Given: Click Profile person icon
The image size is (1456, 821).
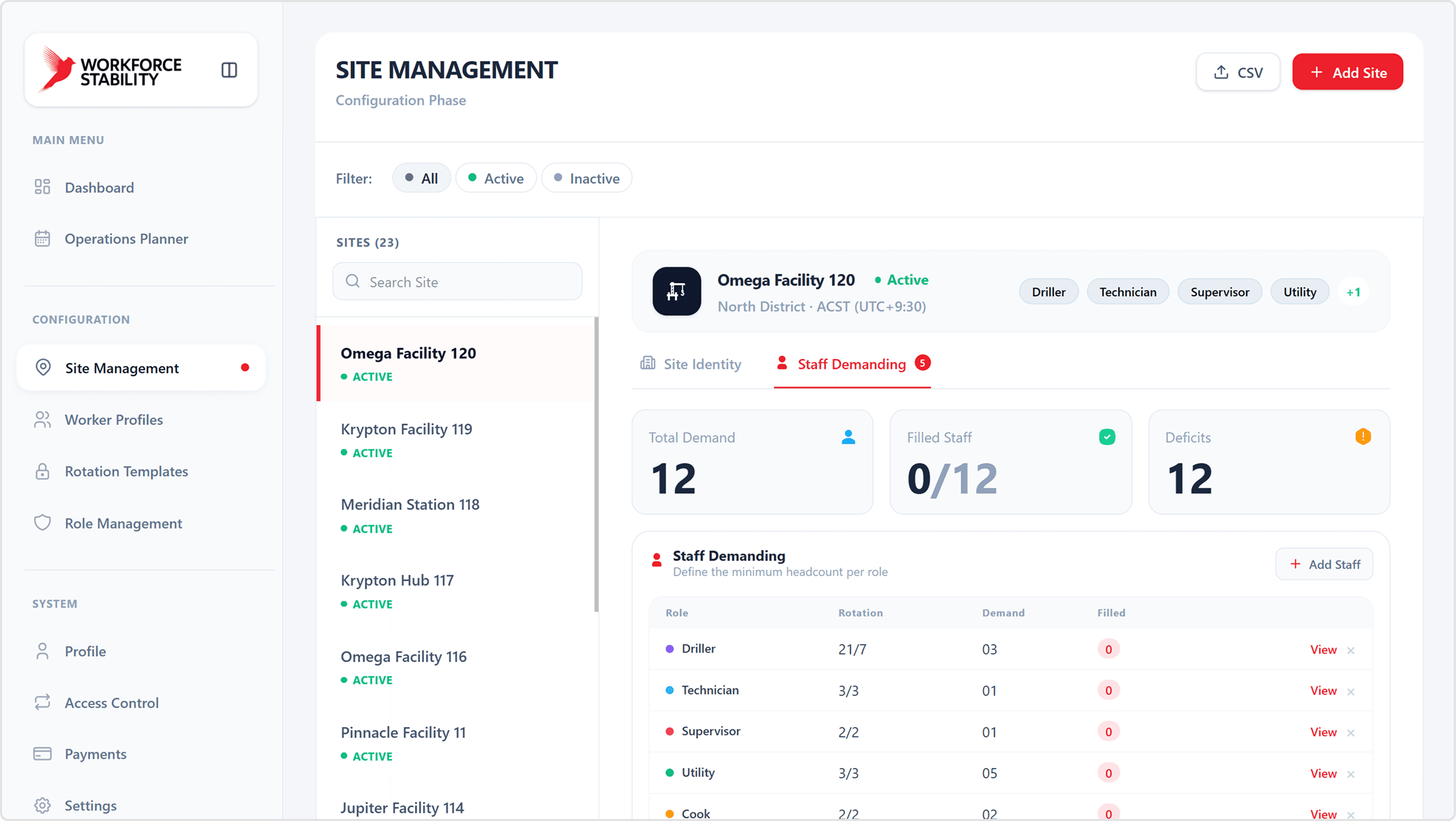Looking at the screenshot, I should [x=43, y=651].
